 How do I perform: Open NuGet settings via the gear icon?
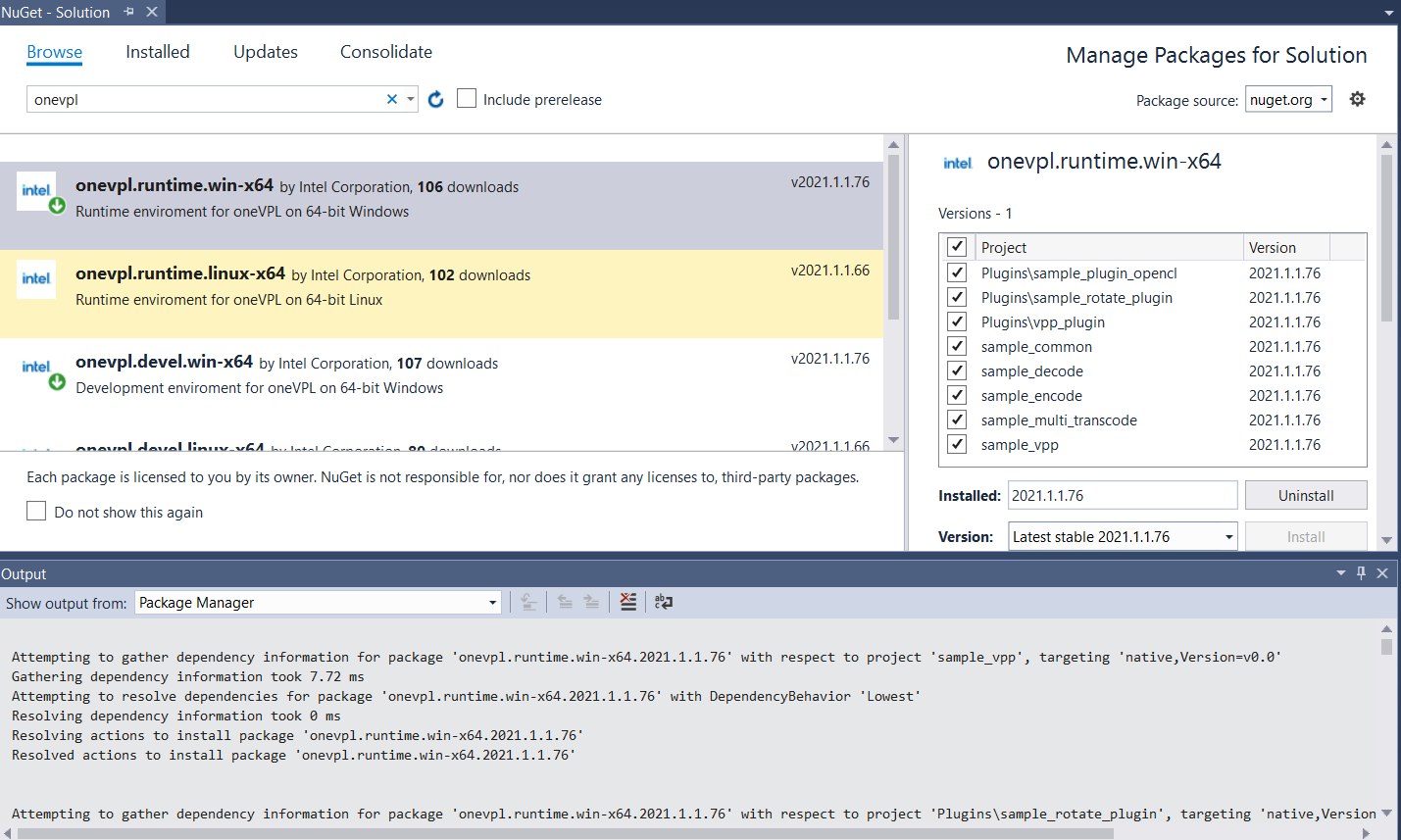pyautogui.click(x=1357, y=99)
